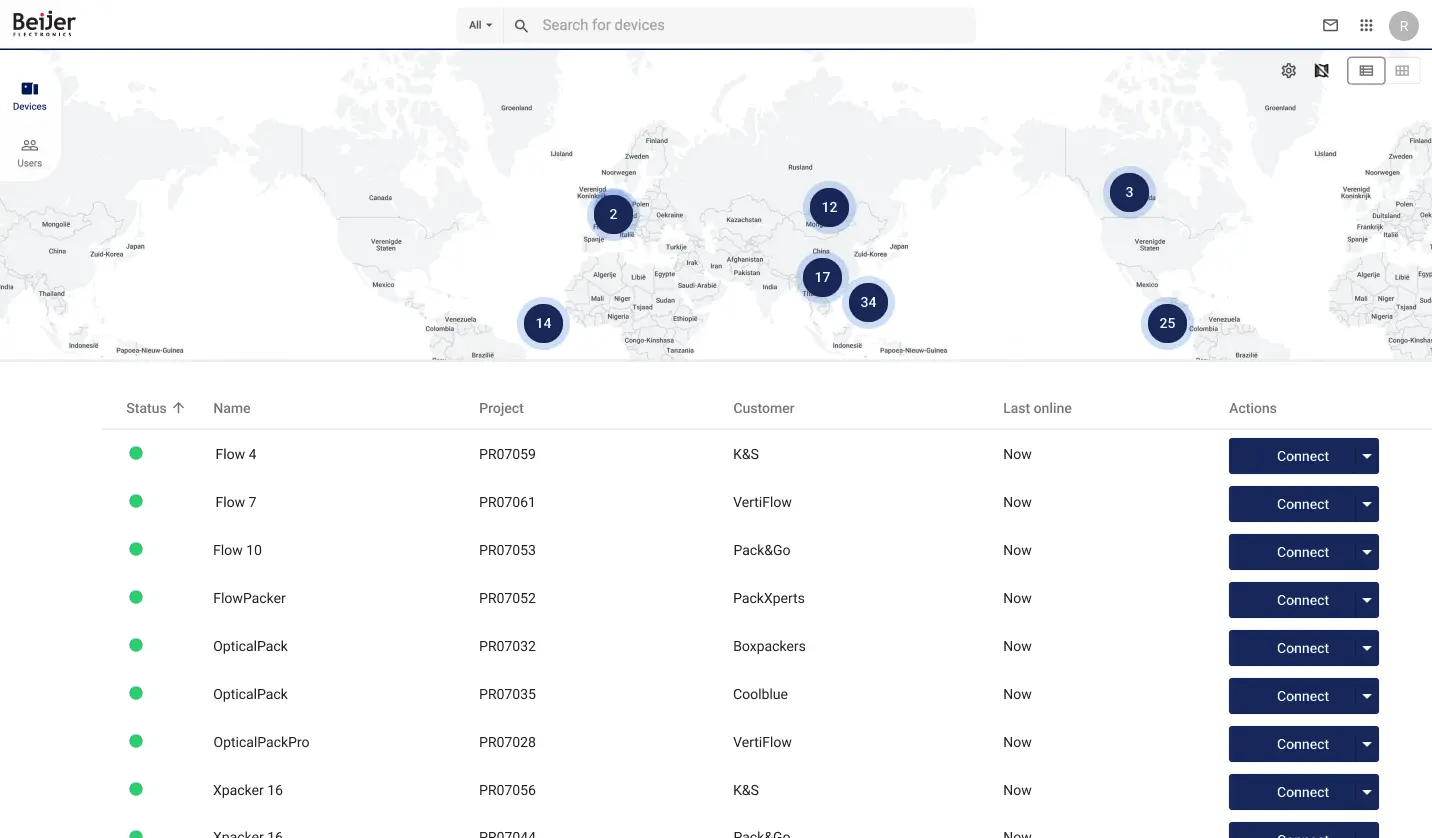Sort table by Status column arrow
The image size is (1432, 838).
179,408
